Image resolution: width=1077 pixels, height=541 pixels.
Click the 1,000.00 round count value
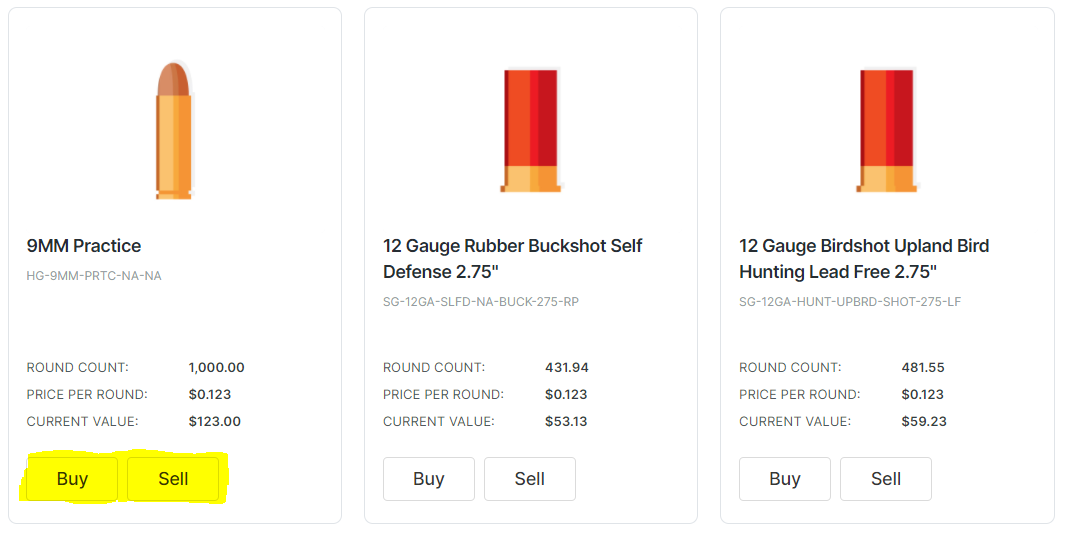coord(216,368)
